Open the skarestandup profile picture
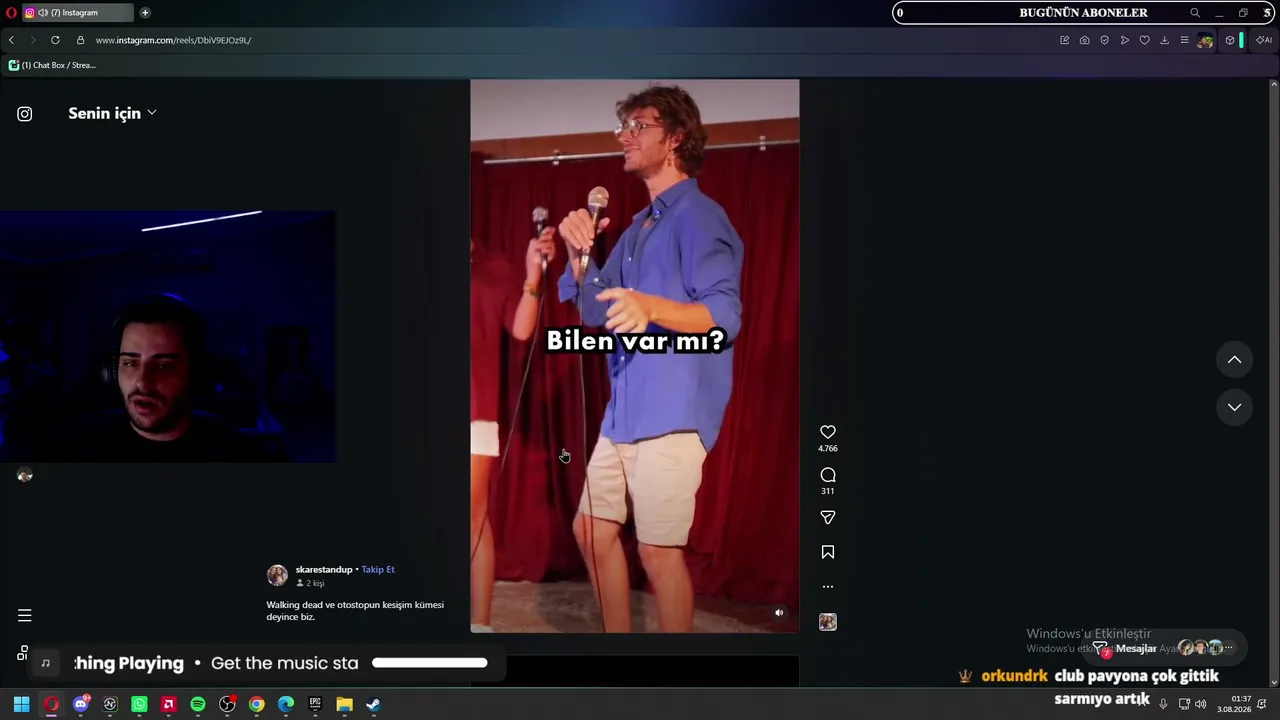 277,575
